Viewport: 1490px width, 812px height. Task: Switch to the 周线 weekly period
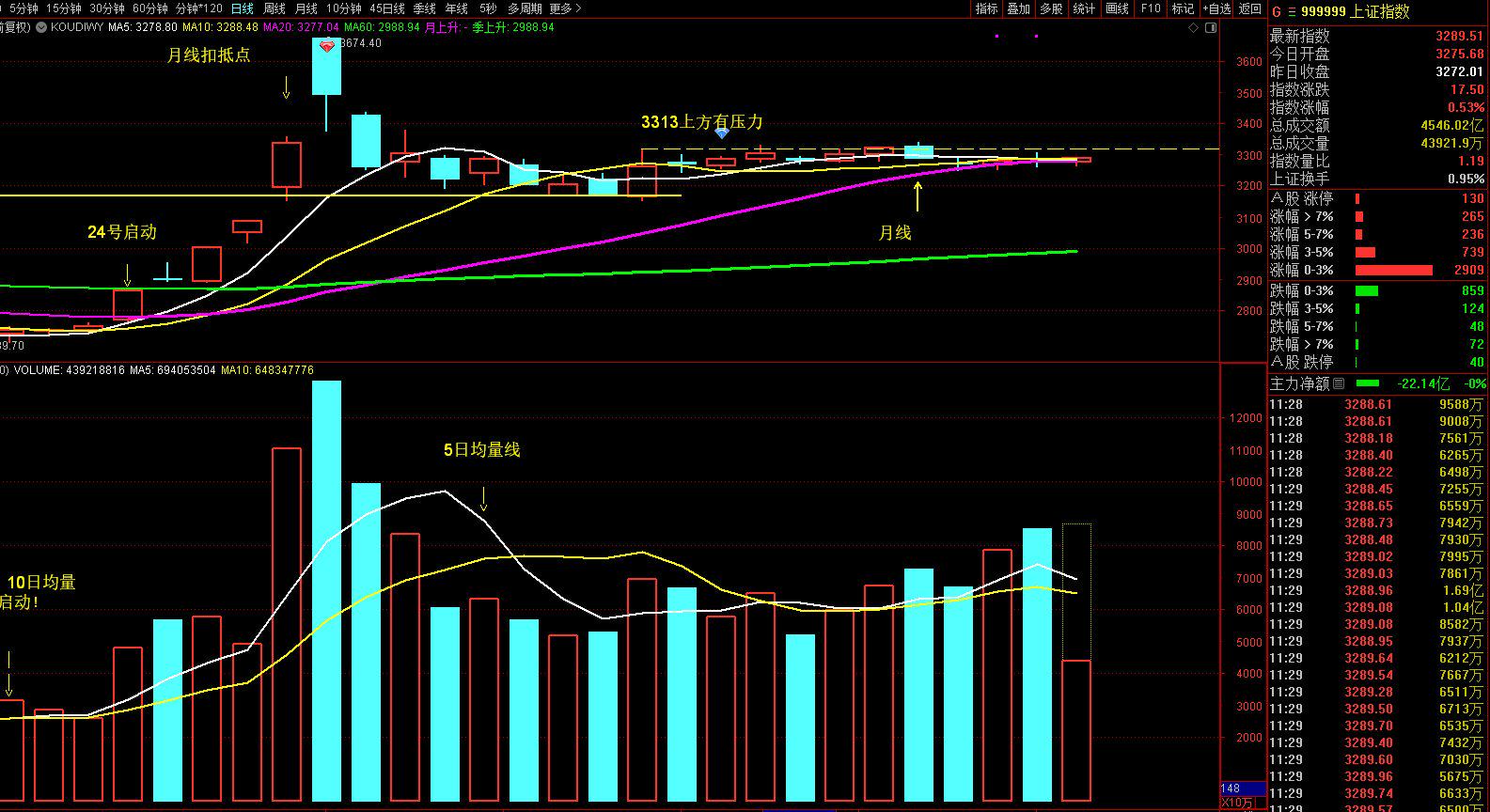tap(274, 8)
